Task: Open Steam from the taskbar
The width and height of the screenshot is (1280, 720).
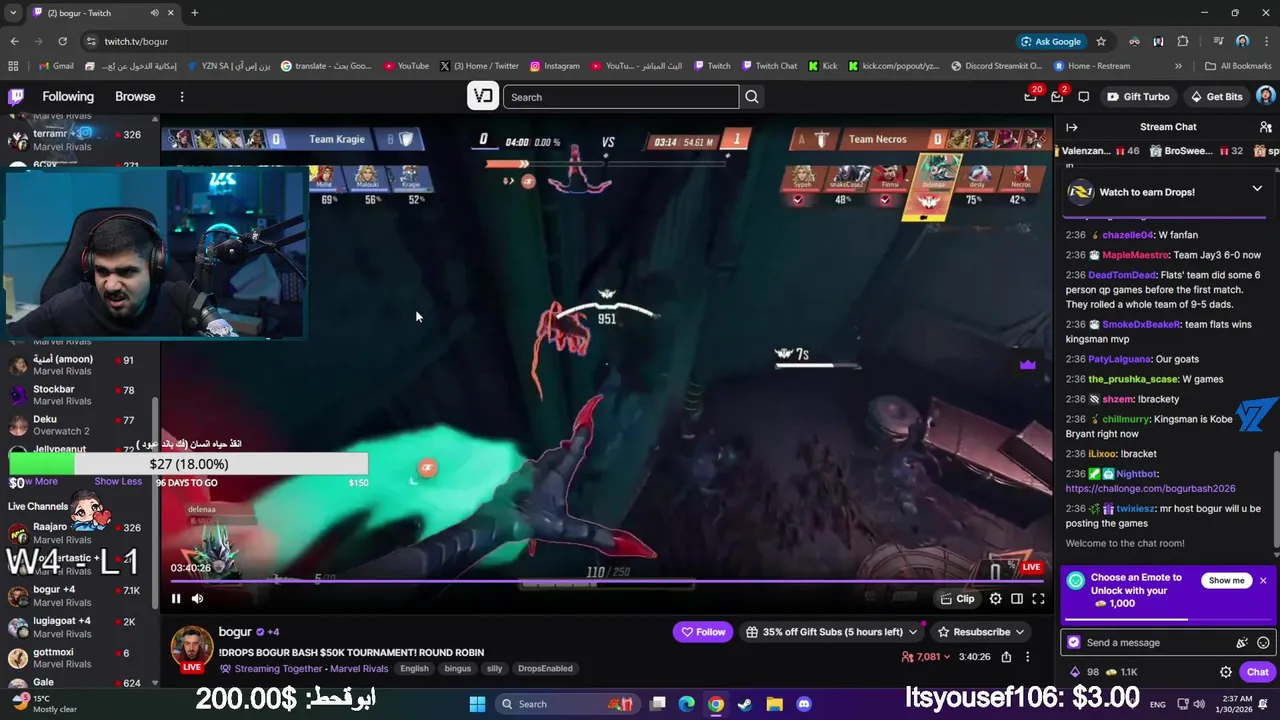Action: (745, 704)
